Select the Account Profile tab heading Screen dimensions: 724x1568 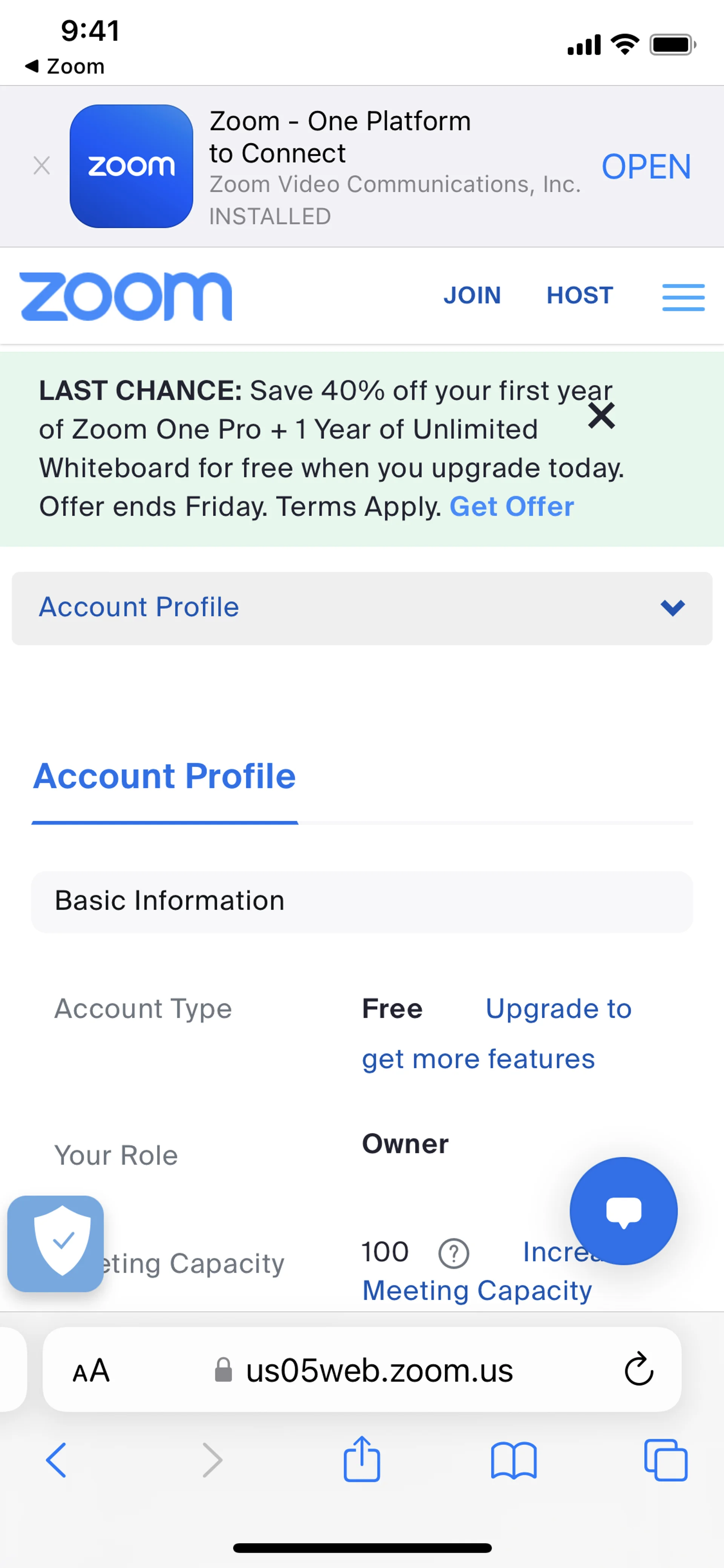[164, 776]
